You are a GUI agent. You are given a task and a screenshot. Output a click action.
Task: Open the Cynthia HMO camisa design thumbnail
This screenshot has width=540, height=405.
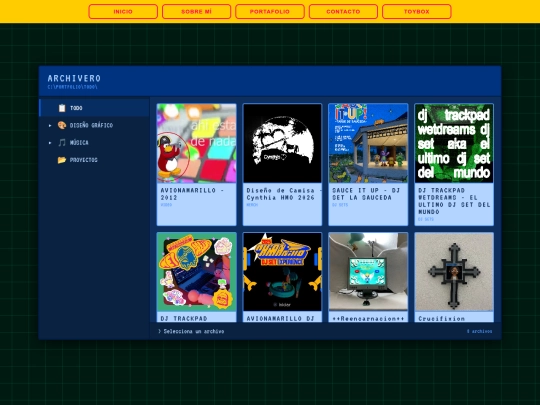(x=282, y=143)
